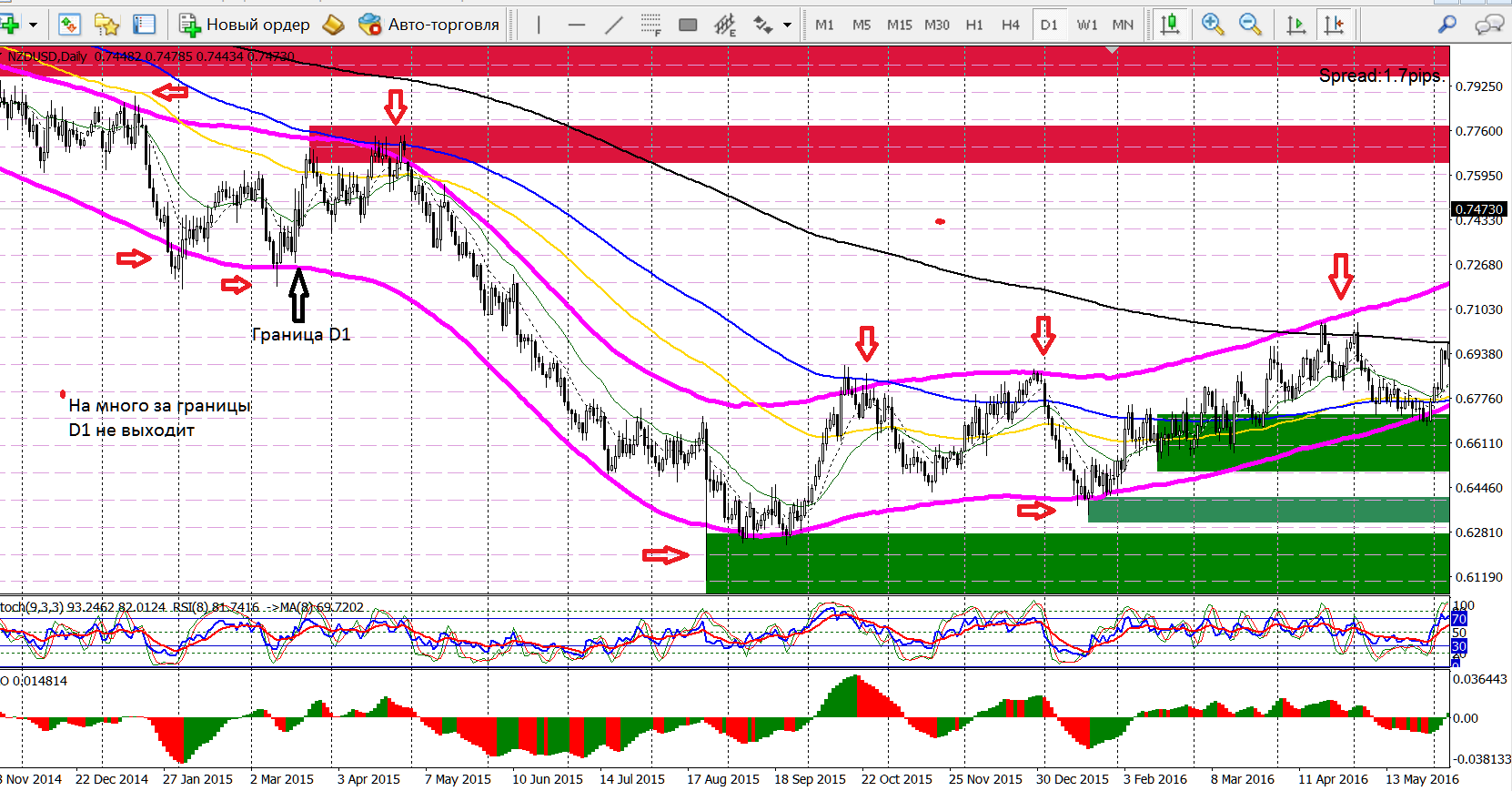Open the Navigator folder-star icon

pos(106,25)
